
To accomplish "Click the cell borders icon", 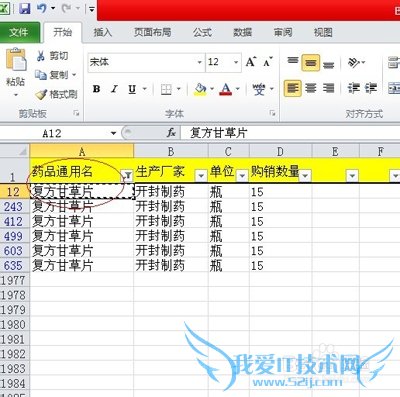I will point(166,89).
